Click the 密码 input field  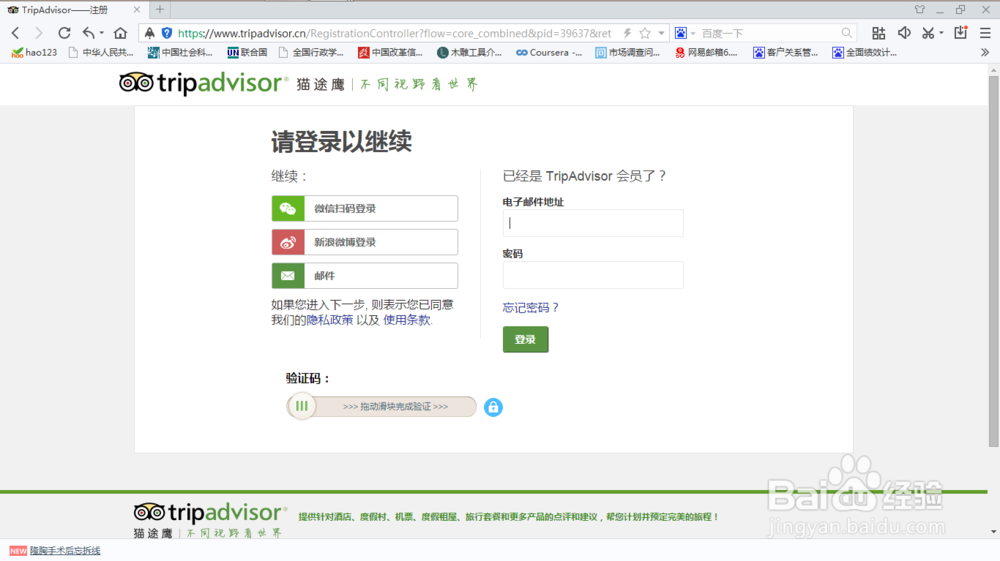593,275
